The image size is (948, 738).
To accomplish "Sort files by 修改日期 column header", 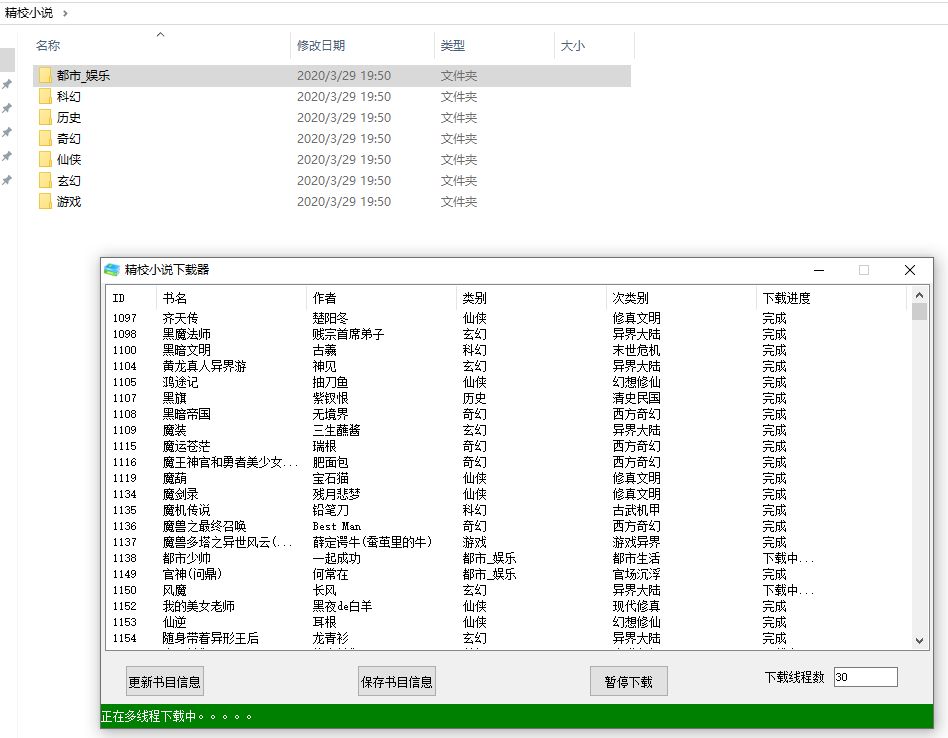I will click(321, 46).
